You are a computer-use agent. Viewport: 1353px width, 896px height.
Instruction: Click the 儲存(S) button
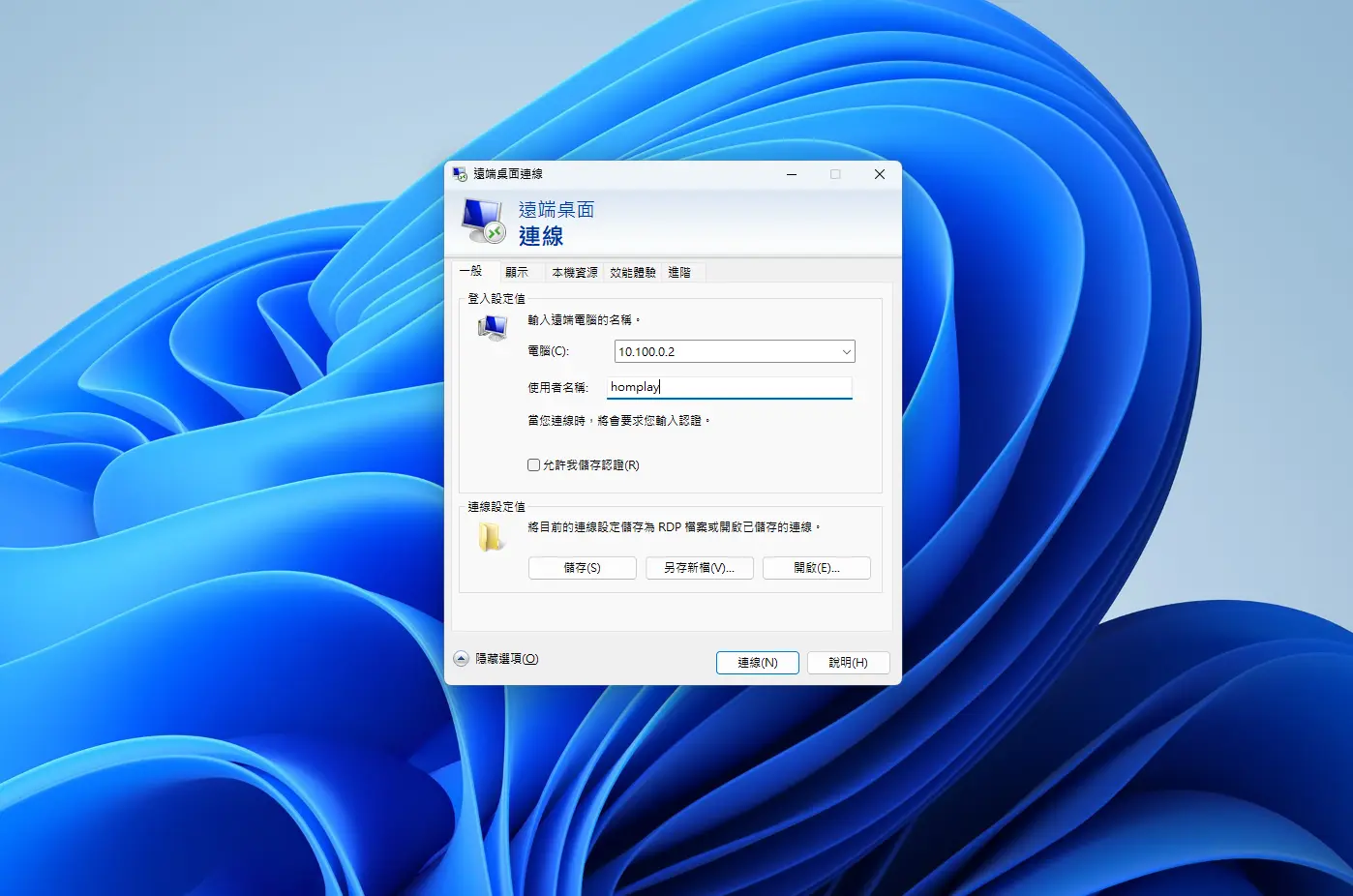[582, 568]
